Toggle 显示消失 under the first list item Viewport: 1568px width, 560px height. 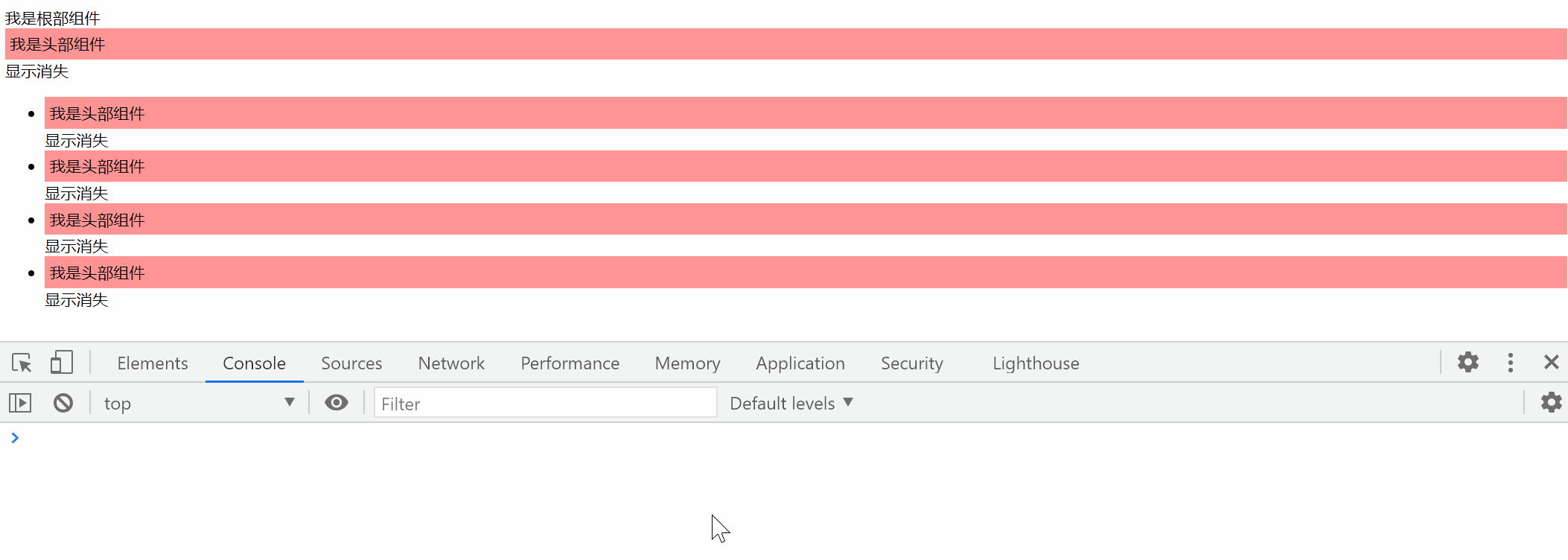tap(77, 141)
